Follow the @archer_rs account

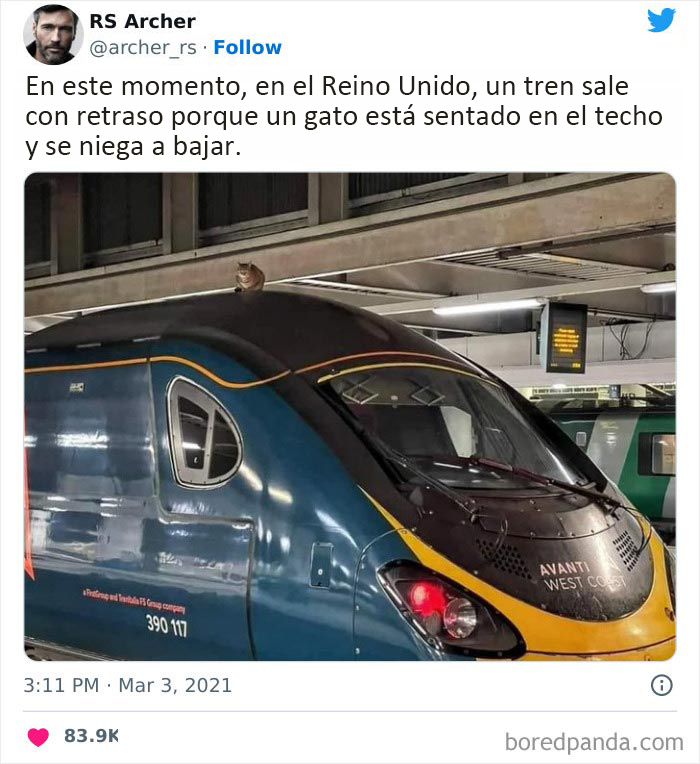pos(247,47)
